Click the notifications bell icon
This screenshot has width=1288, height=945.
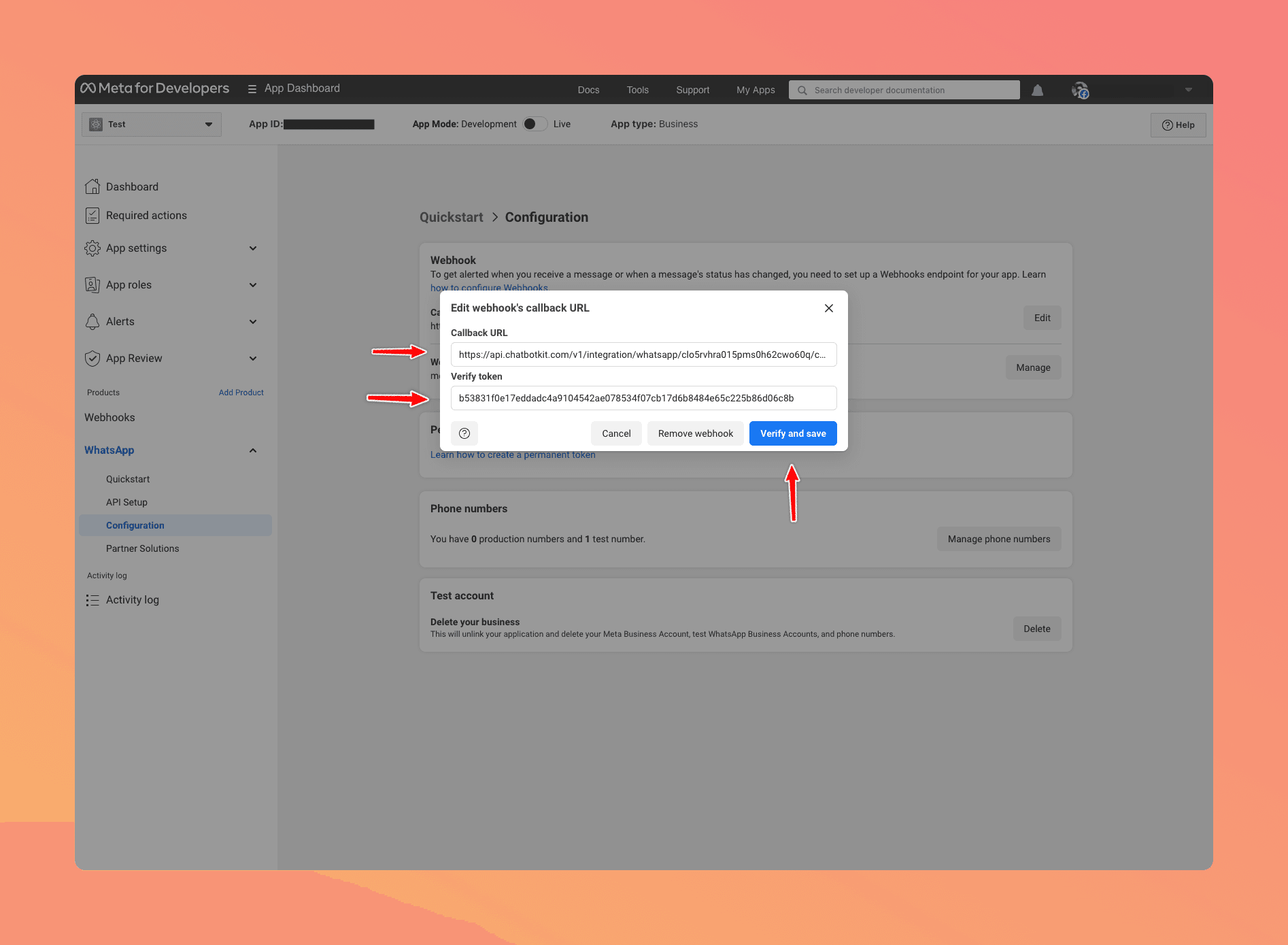pyautogui.click(x=1037, y=90)
